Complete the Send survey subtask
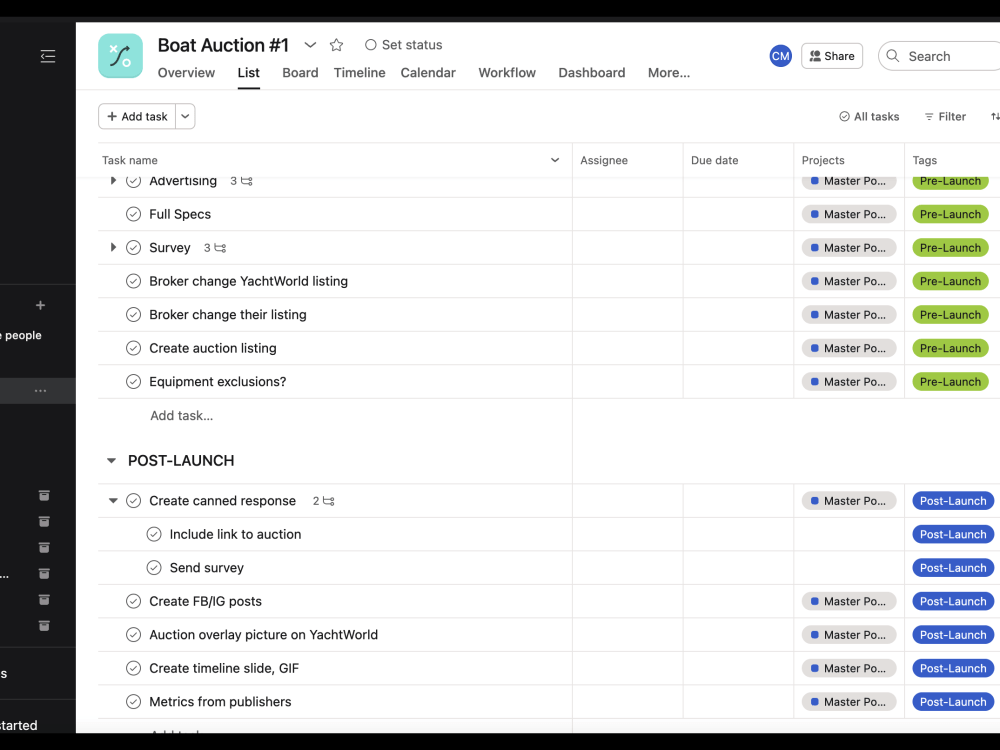This screenshot has height=750, width=1000. tap(154, 567)
